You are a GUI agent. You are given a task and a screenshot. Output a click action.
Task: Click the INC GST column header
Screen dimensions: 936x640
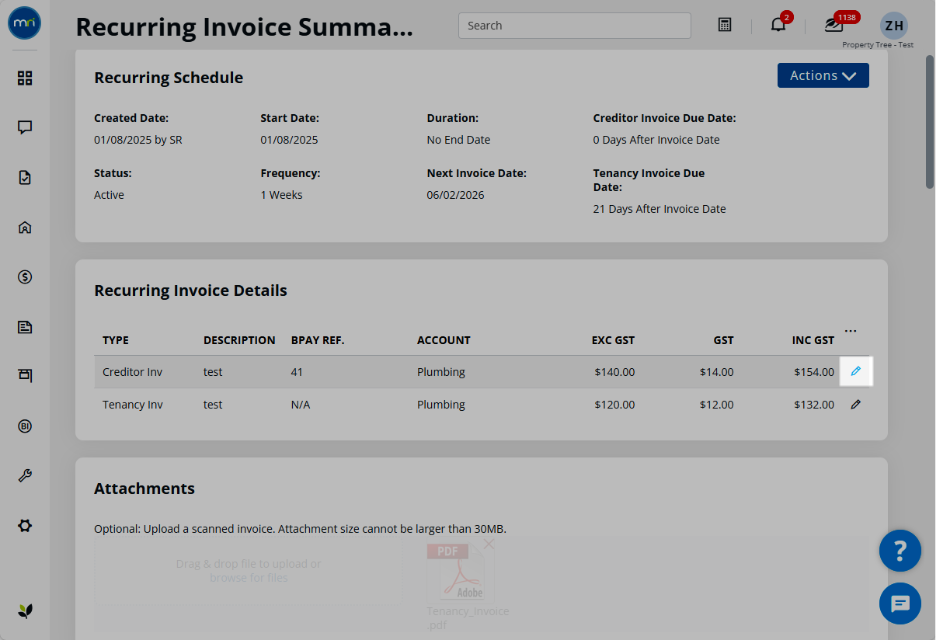813,340
